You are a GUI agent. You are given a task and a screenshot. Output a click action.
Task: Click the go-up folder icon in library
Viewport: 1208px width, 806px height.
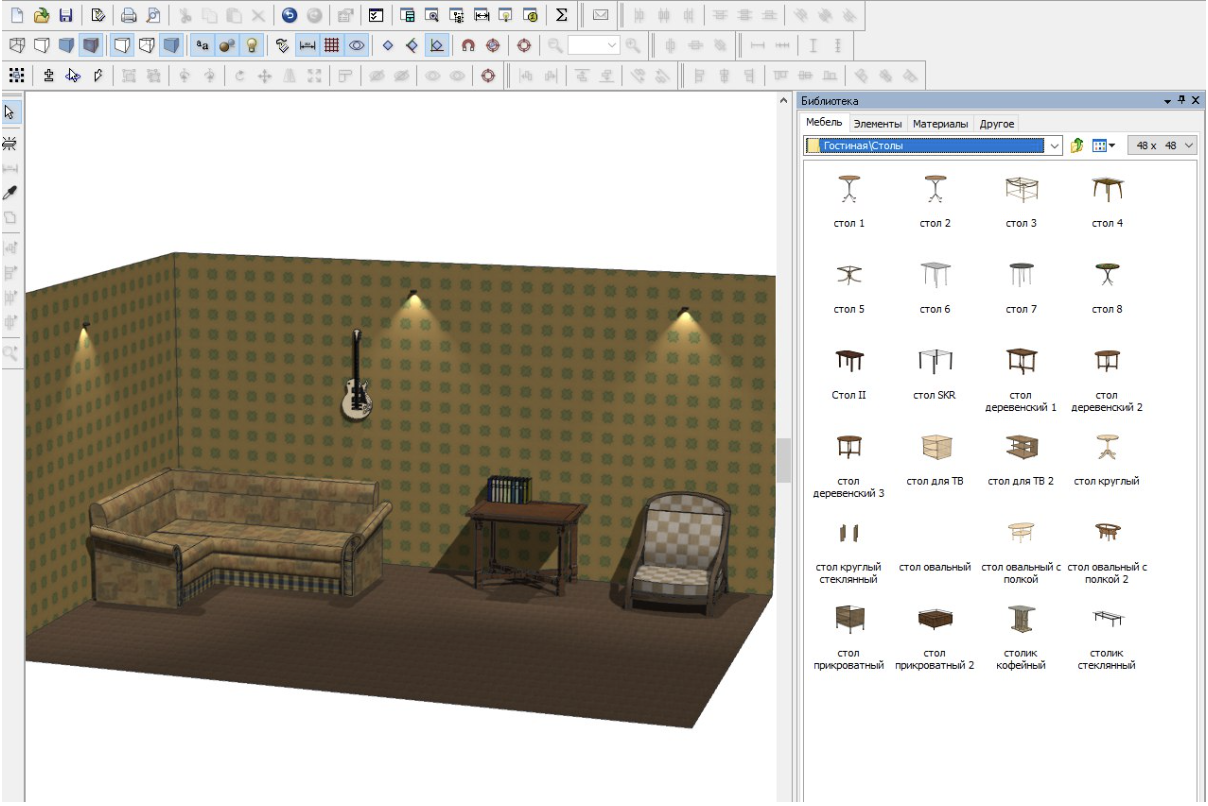pos(1077,146)
